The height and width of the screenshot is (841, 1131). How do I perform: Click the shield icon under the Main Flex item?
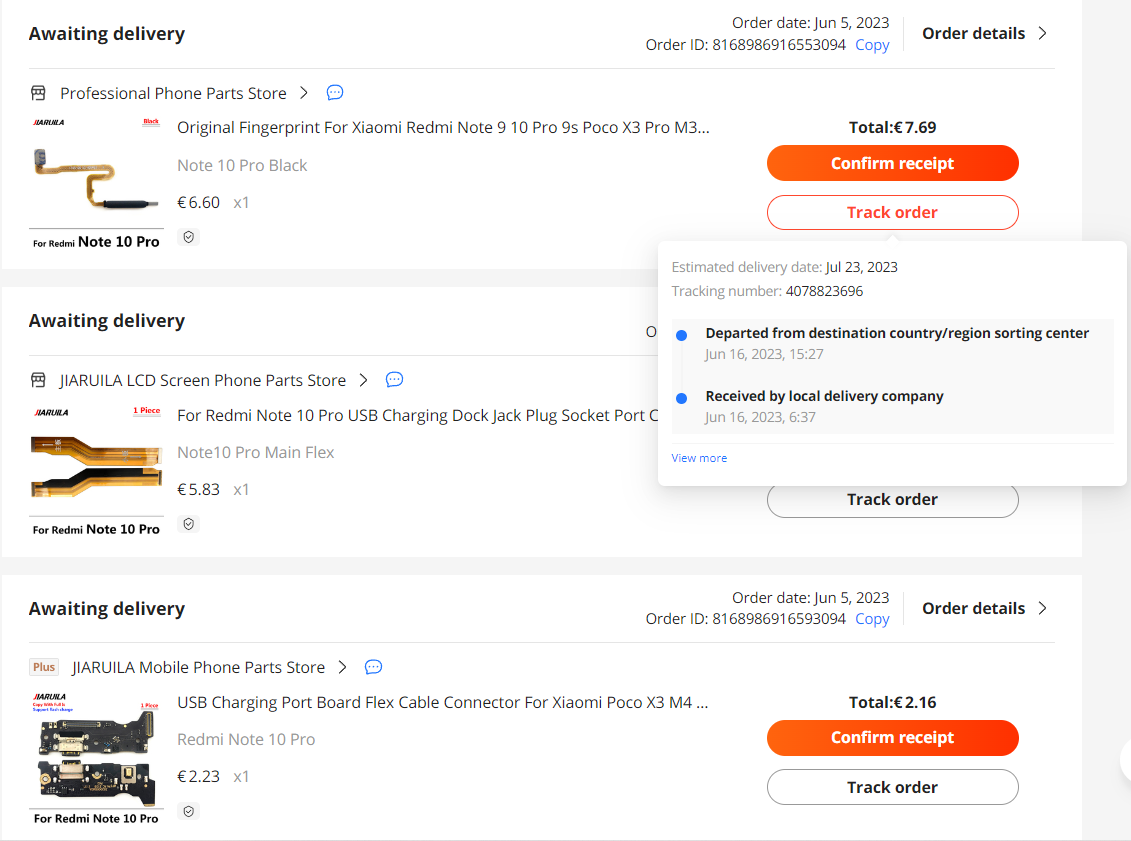click(x=188, y=524)
